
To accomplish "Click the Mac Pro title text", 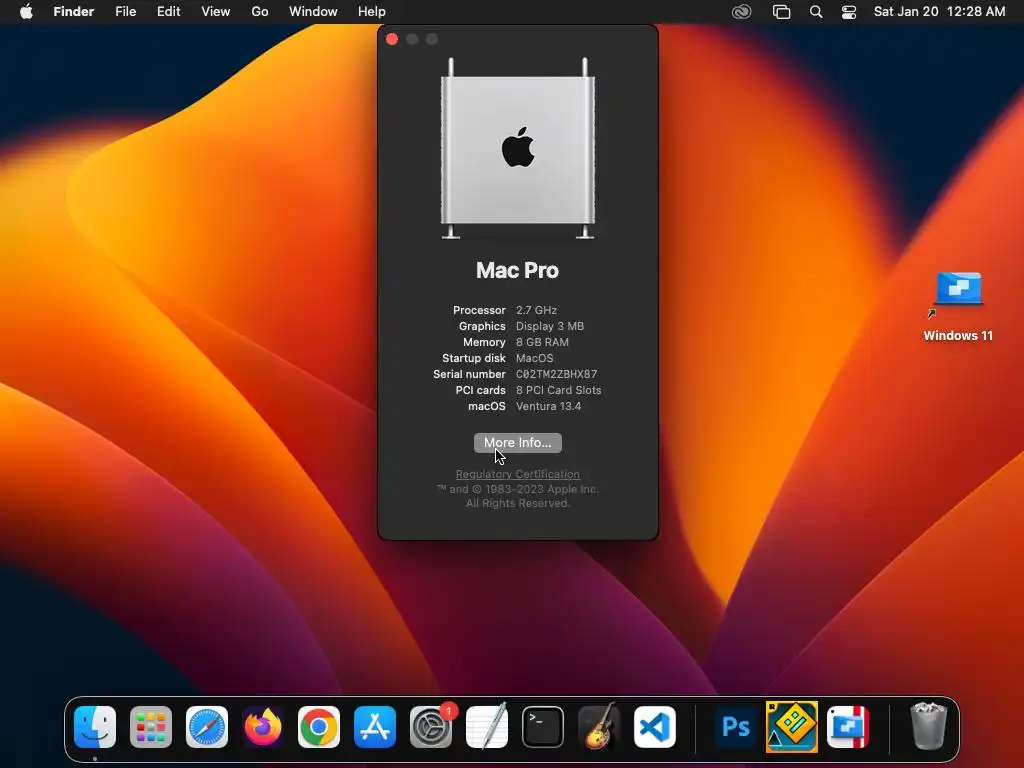I will click(517, 270).
